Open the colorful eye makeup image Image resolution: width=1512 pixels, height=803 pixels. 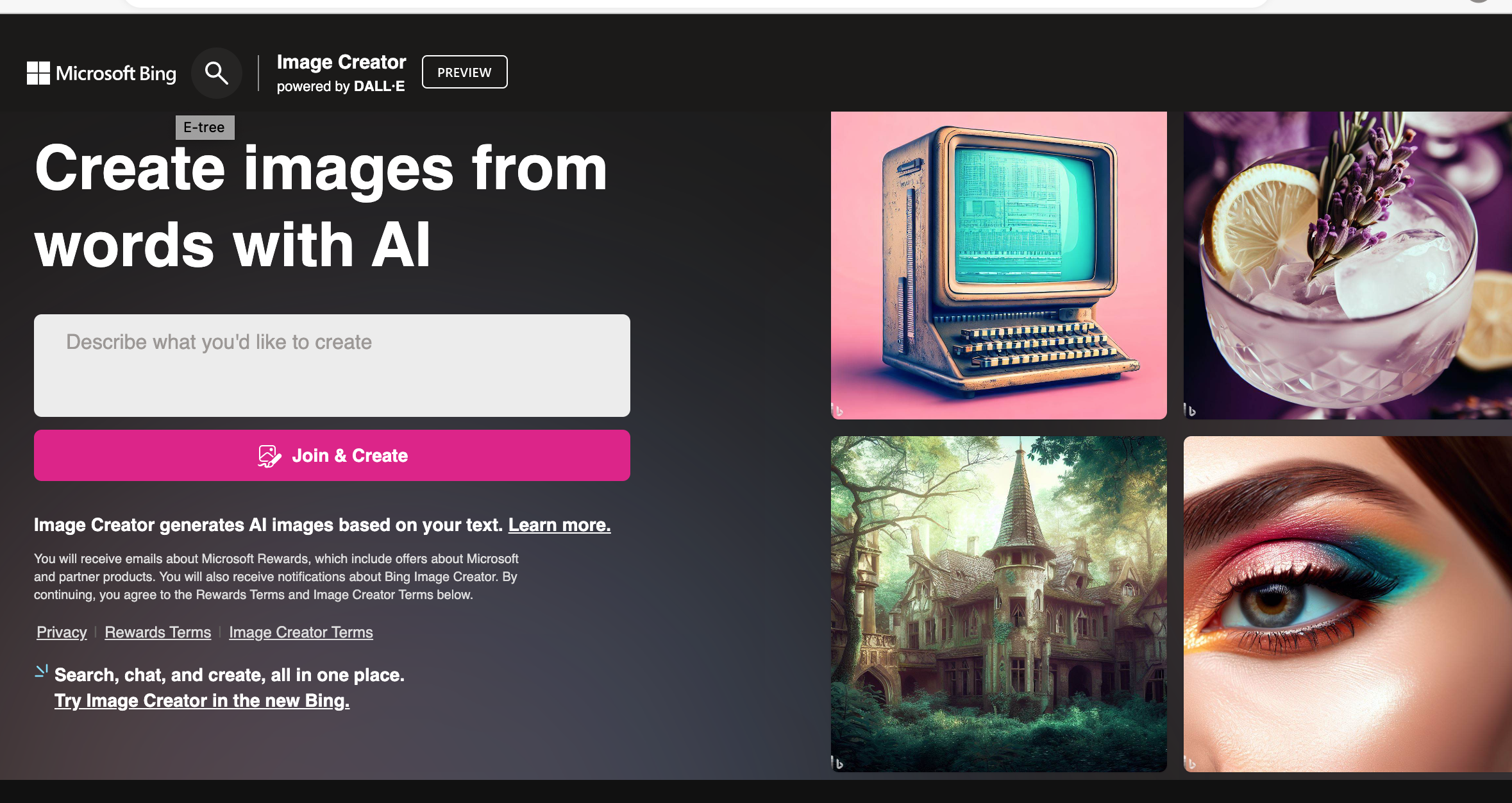pyautogui.click(x=1348, y=604)
